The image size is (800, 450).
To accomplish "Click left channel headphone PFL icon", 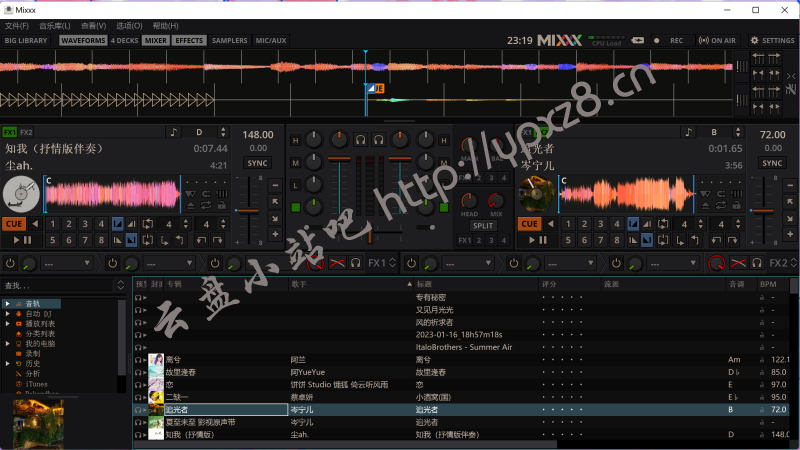I will coord(361,140).
